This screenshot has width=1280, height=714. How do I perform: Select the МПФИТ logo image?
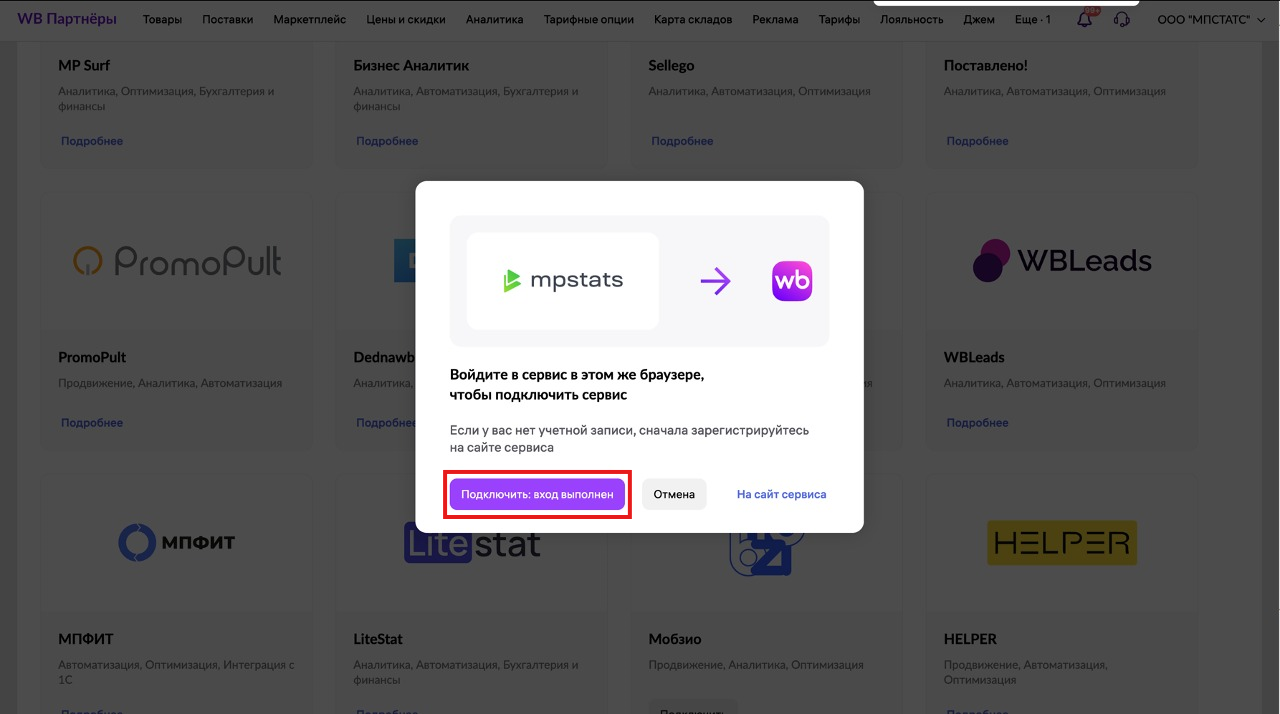(177, 542)
